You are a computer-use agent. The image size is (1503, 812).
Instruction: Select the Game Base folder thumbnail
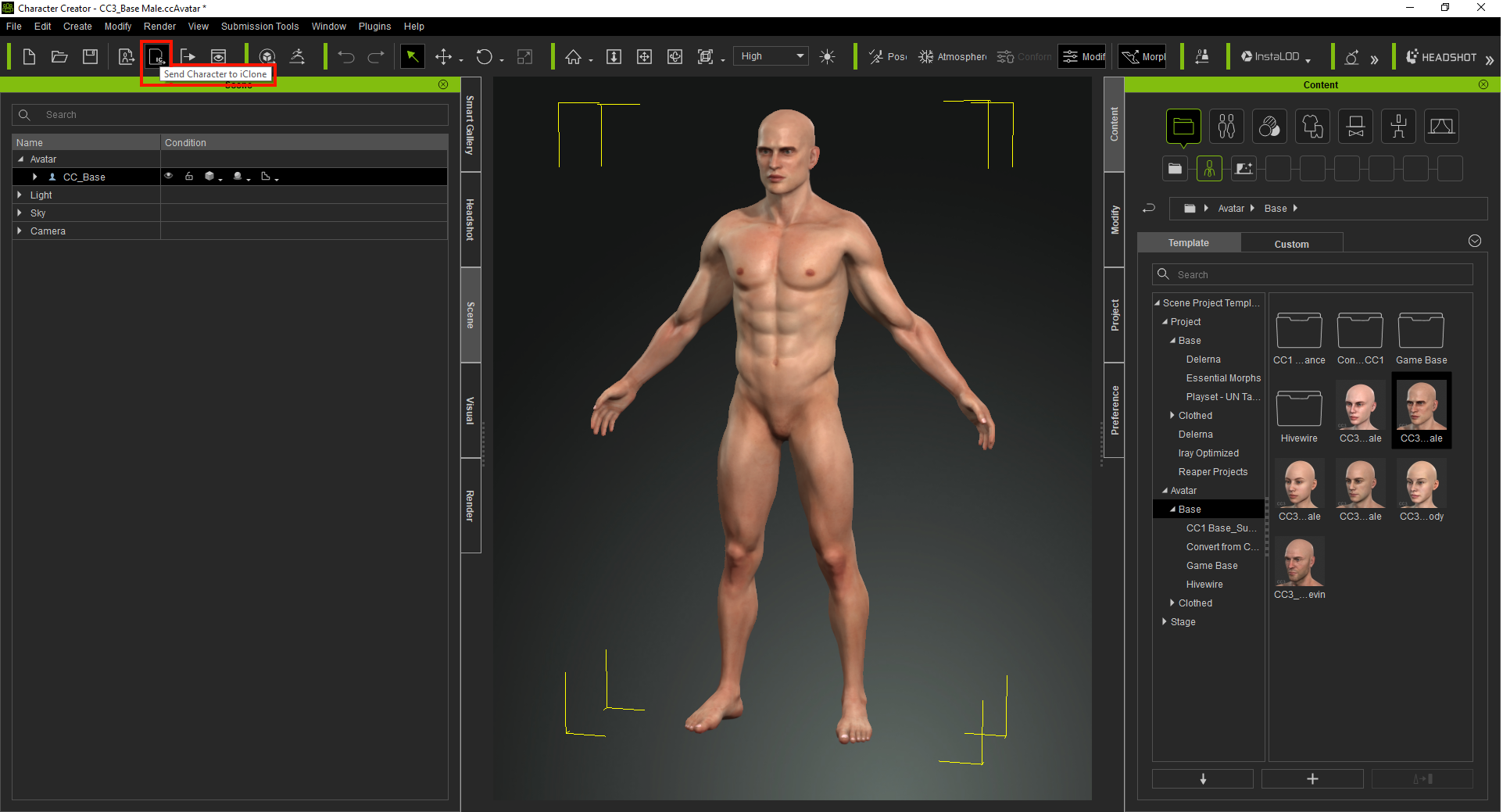coord(1421,338)
